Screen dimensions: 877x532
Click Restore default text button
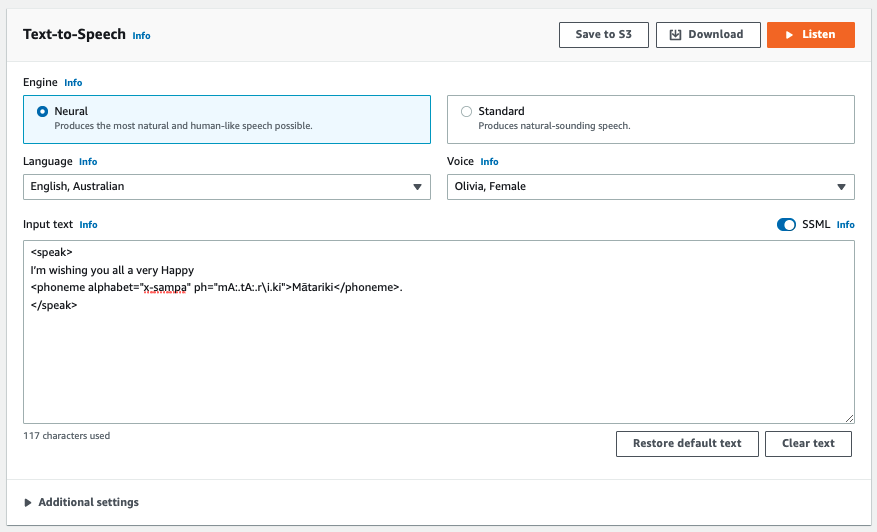tap(687, 443)
